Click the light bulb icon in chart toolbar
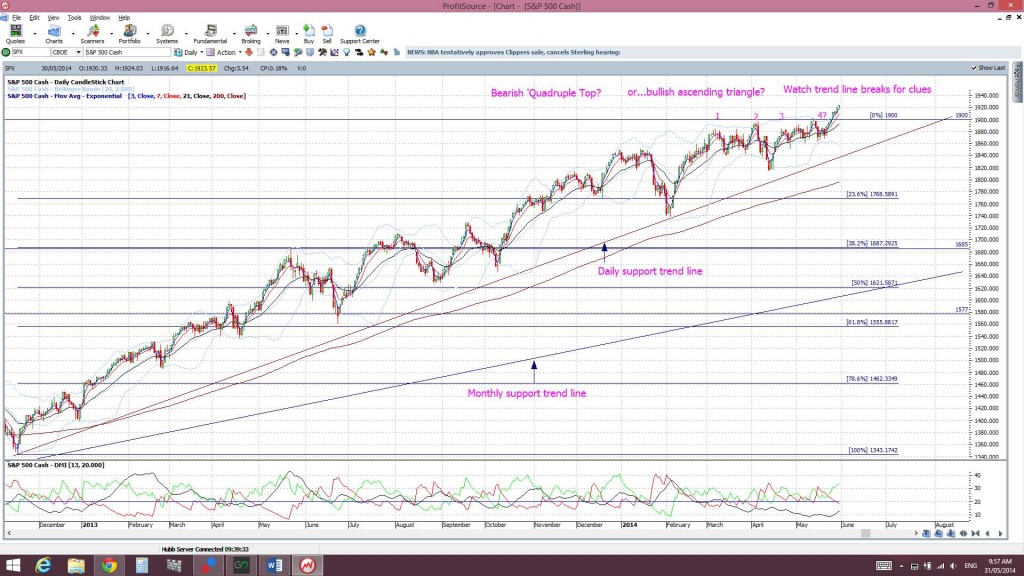 click(347, 52)
